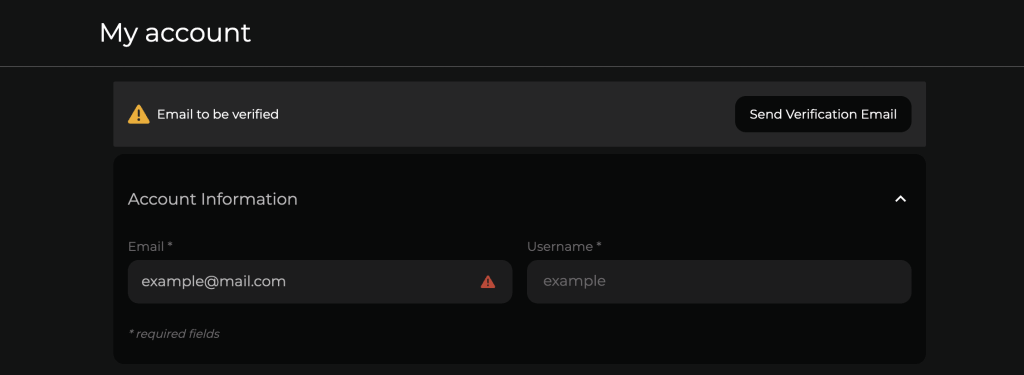Click the asterisk beside Username label
1024x375 pixels.
(599, 245)
